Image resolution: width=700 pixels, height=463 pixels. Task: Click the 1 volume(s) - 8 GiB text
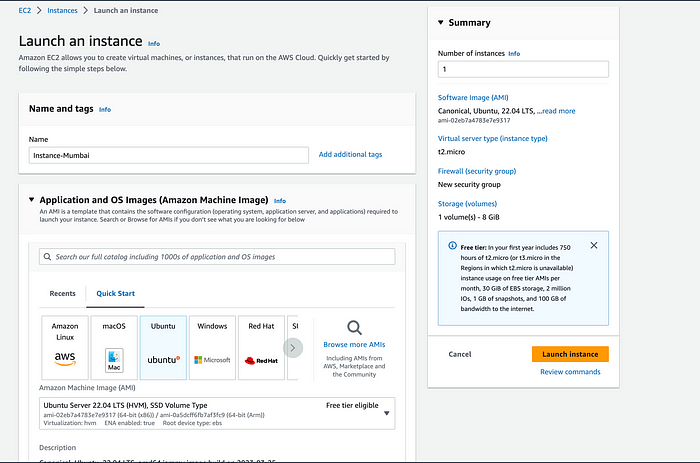[469, 217]
